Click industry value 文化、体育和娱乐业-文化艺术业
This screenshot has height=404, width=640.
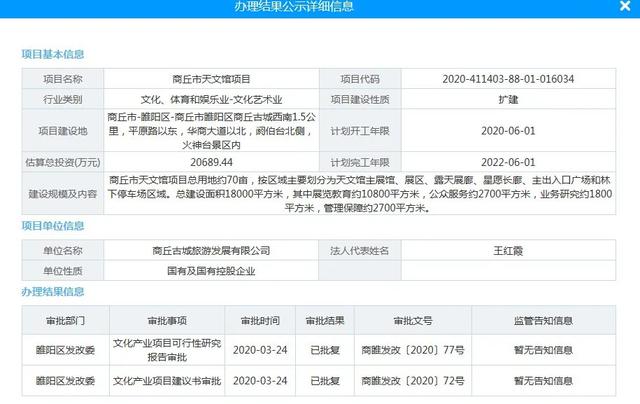click(x=211, y=100)
